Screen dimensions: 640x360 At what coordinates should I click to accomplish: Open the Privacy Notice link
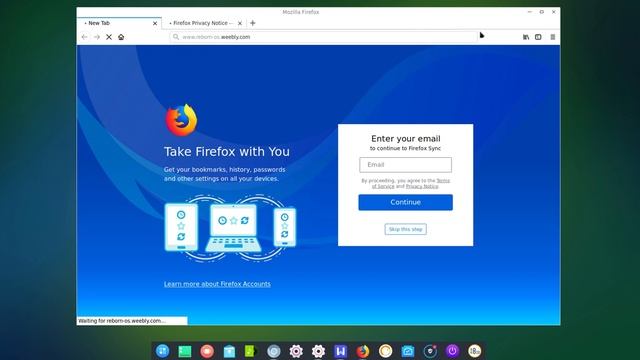(422, 186)
